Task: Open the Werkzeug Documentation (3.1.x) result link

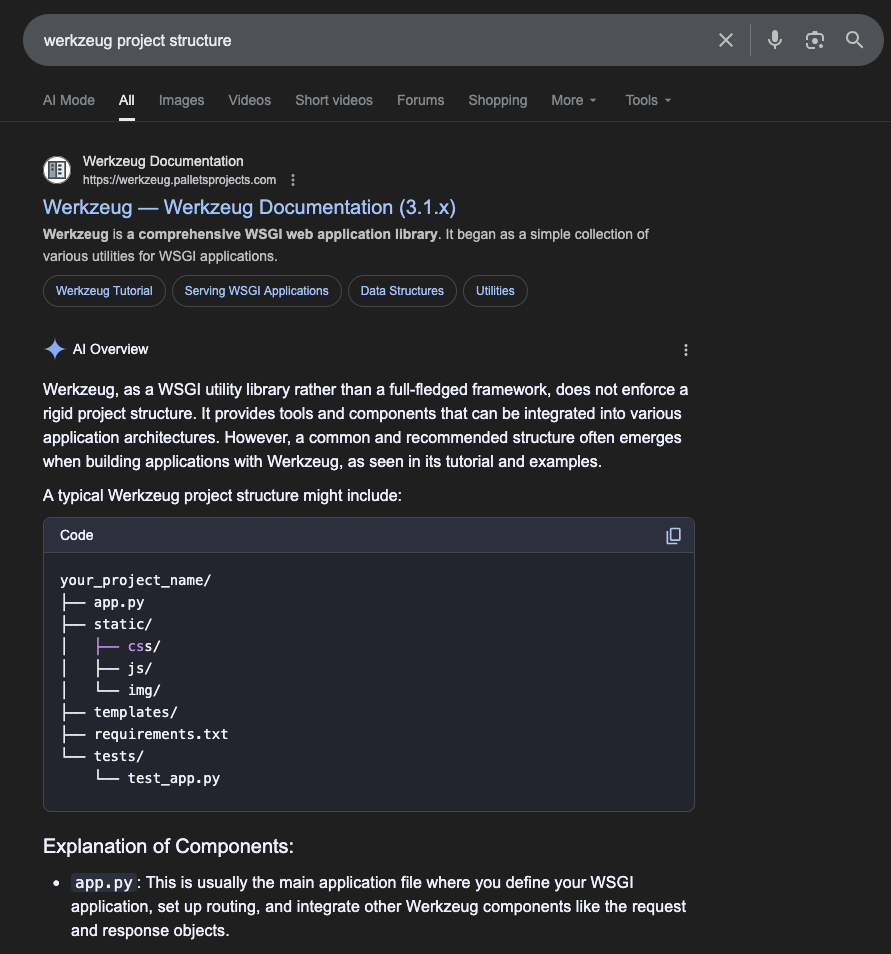Action: 249,207
